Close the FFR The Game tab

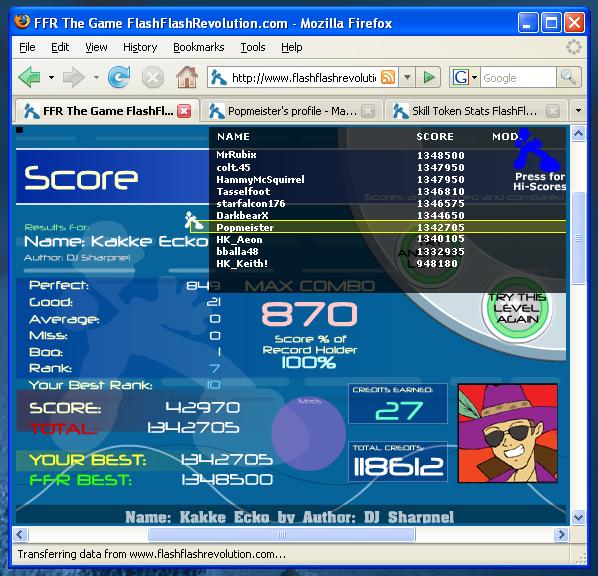(x=184, y=111)
